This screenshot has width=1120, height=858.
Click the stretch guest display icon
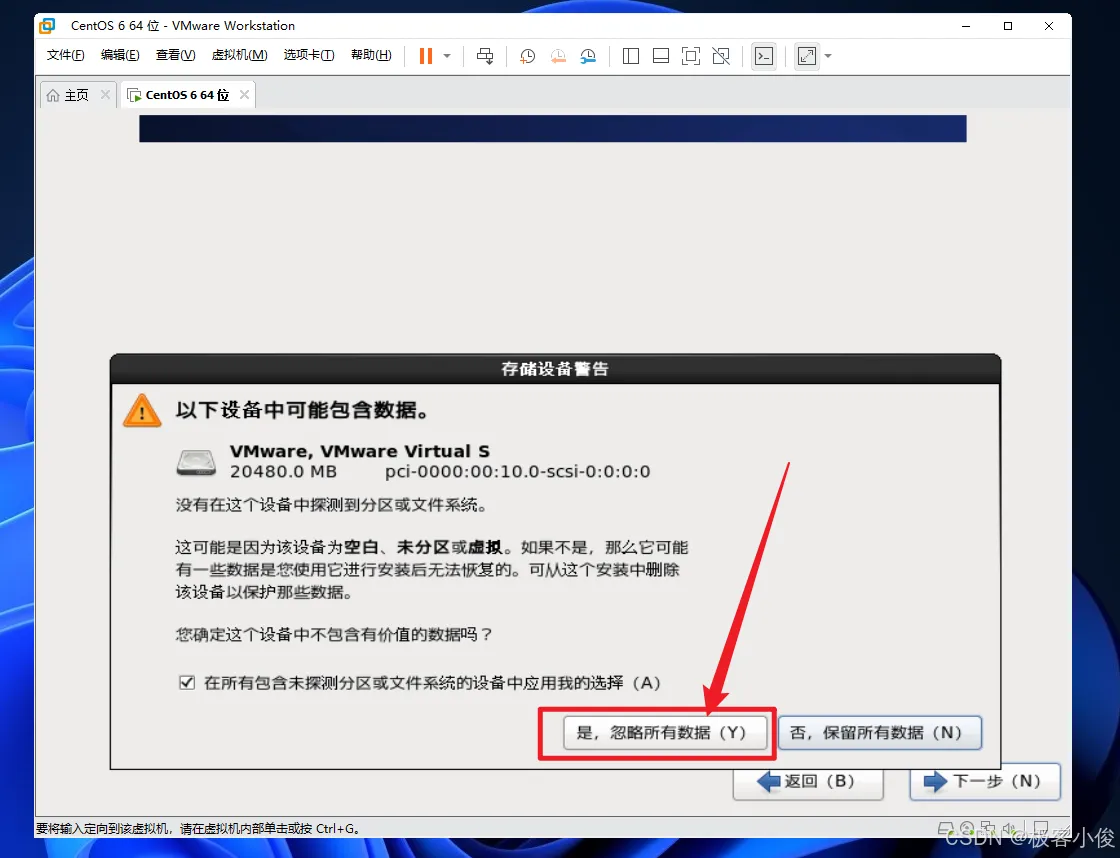tap(806, 56)
